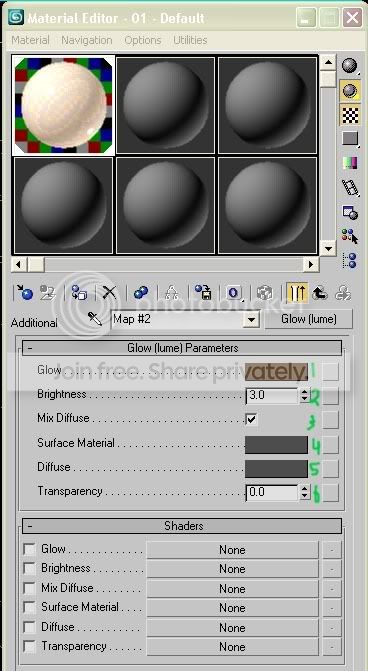368x671 pixels.
Task: Enable the Surface Material shader checkbox
Action: point(30,607)
